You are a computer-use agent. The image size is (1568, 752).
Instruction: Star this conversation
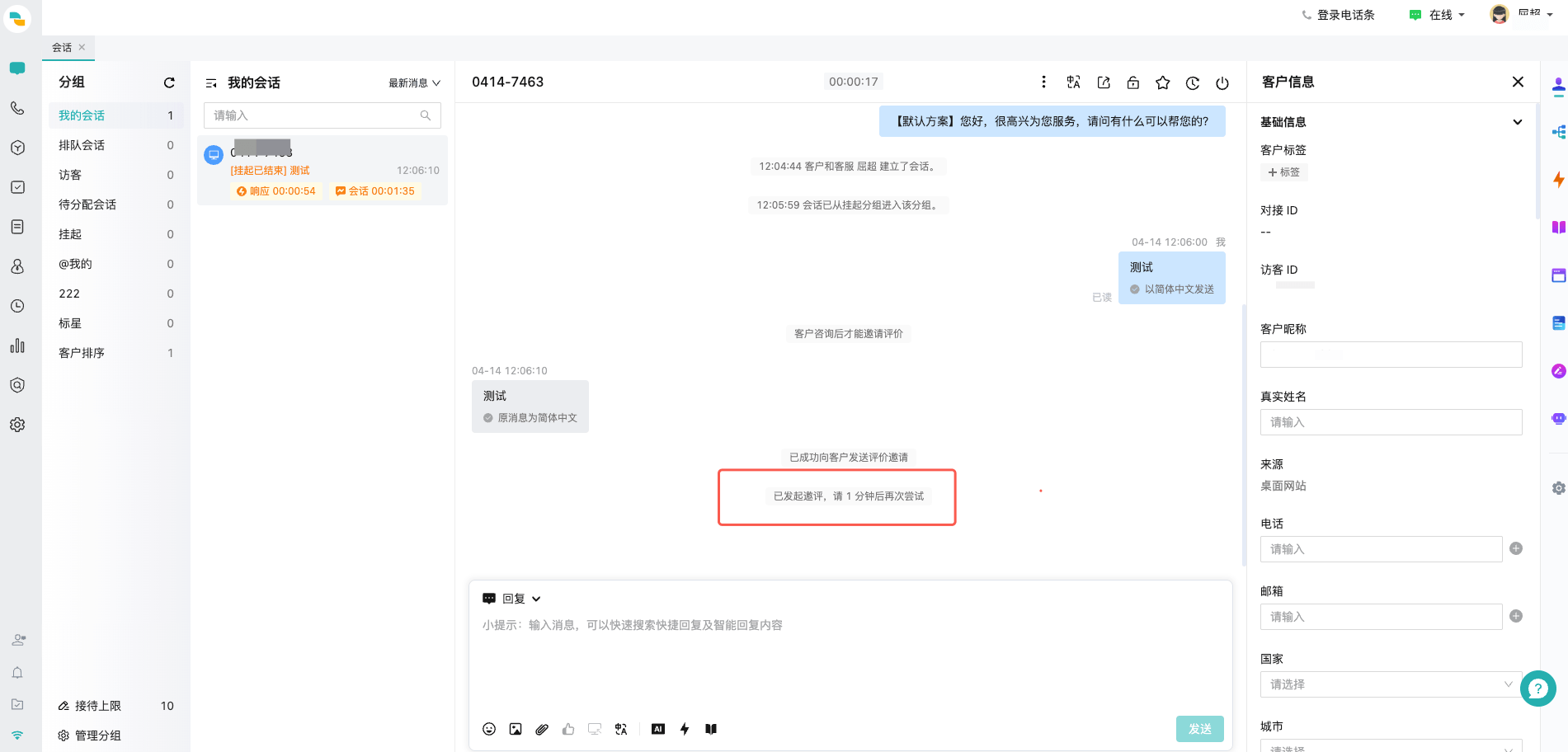coord(1163,82)
